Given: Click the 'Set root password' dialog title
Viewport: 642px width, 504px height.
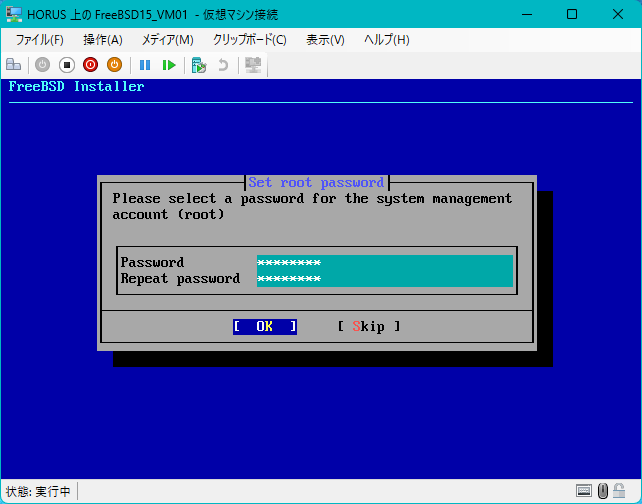Looking at the screenshot, I should [x=316, y=182].
